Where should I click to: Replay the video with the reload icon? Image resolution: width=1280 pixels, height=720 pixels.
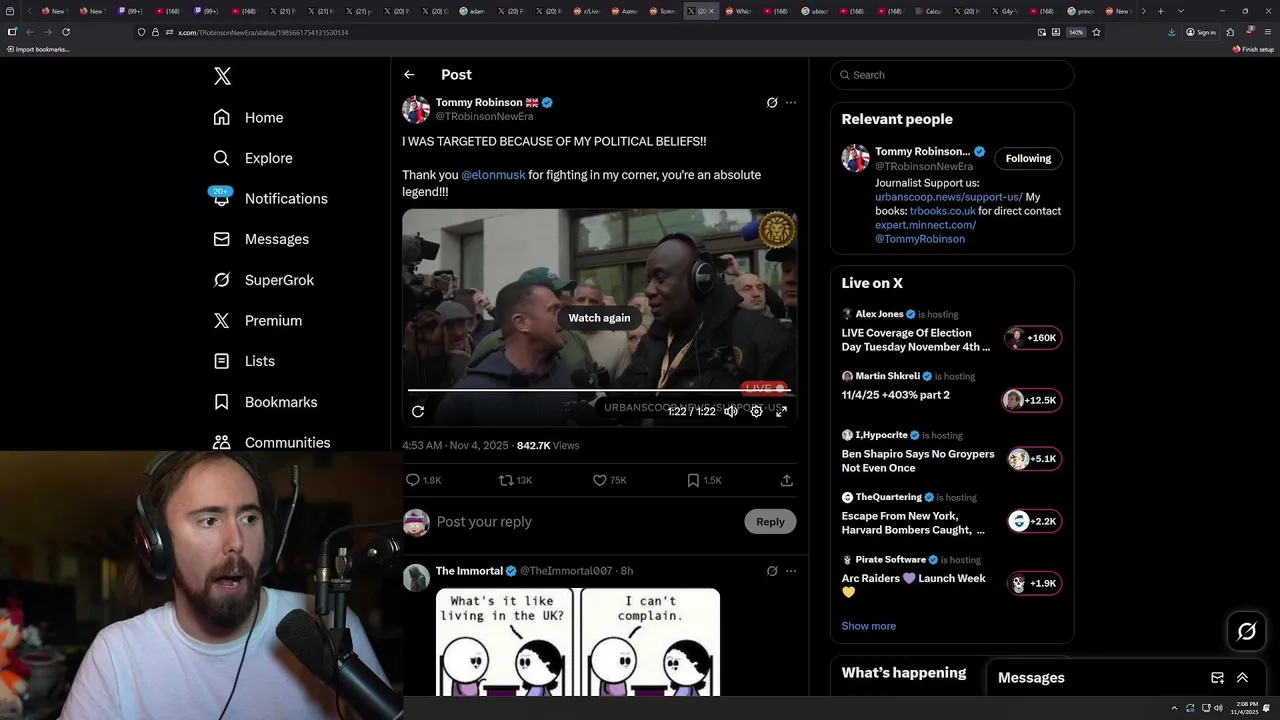pyautogui.click(x=418, y=411)
